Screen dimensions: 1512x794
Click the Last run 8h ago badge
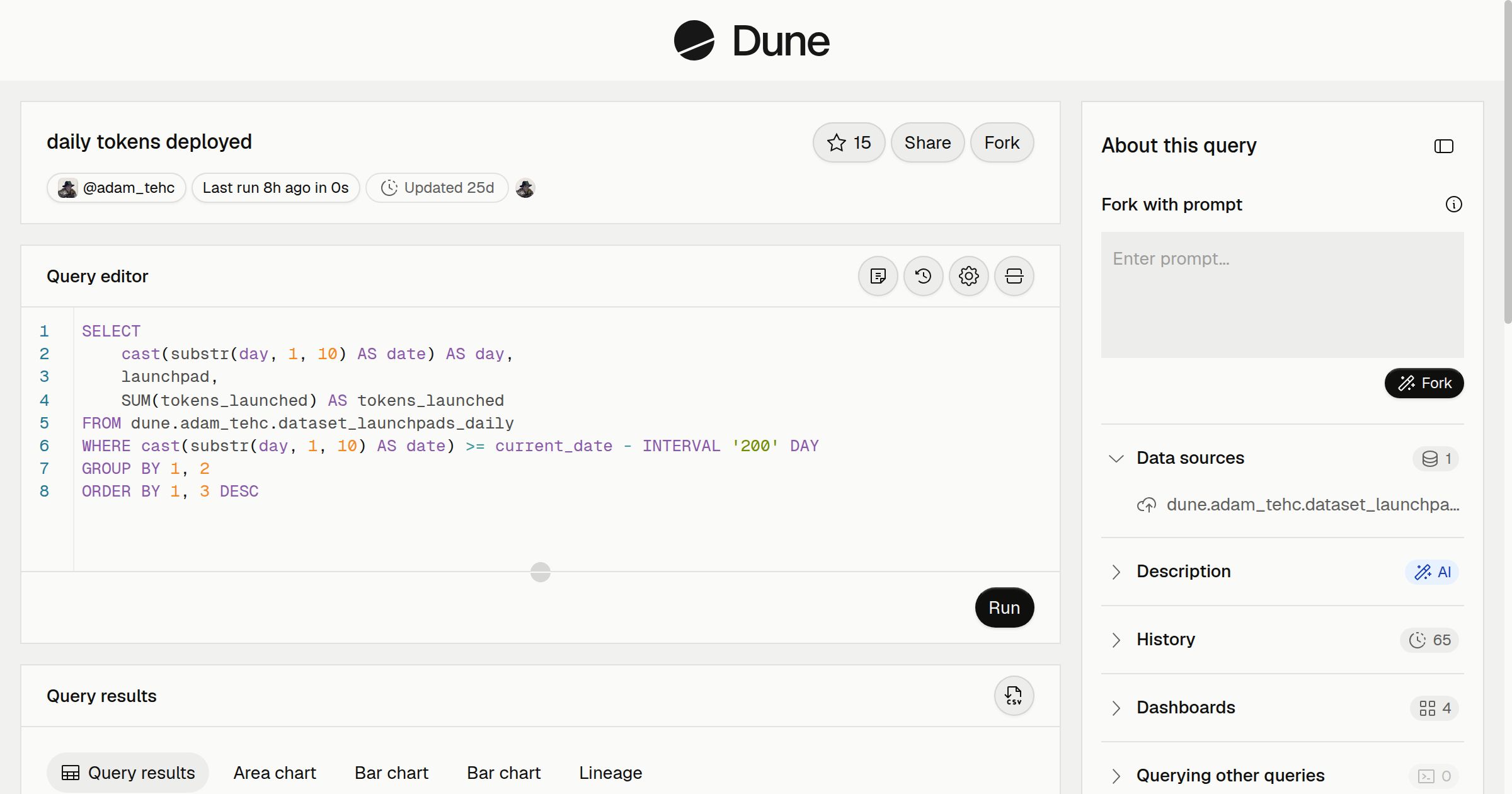click(x=275, y=188)
